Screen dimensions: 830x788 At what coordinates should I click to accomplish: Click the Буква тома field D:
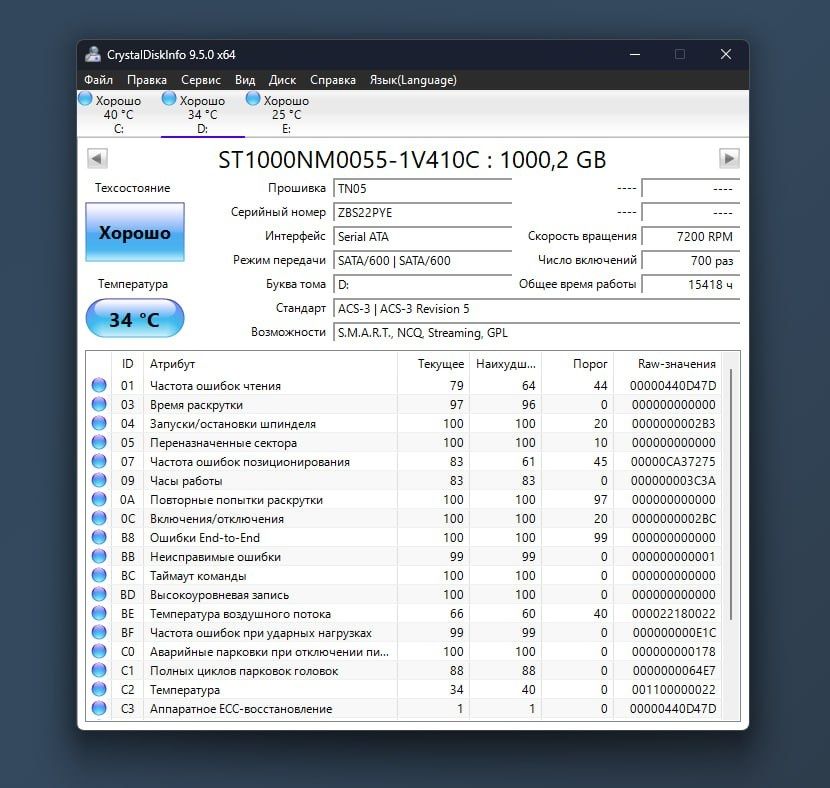coord(422,284)
